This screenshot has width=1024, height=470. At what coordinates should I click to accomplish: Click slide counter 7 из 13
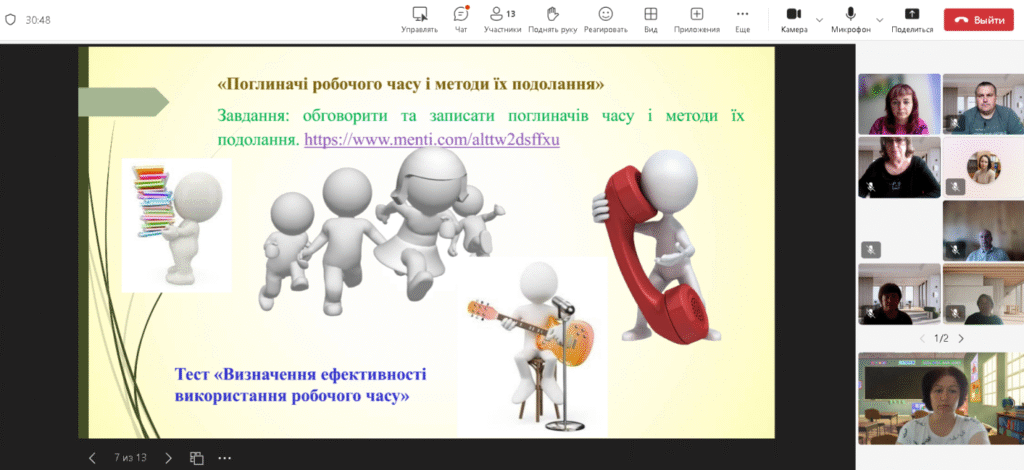[130, 458]
